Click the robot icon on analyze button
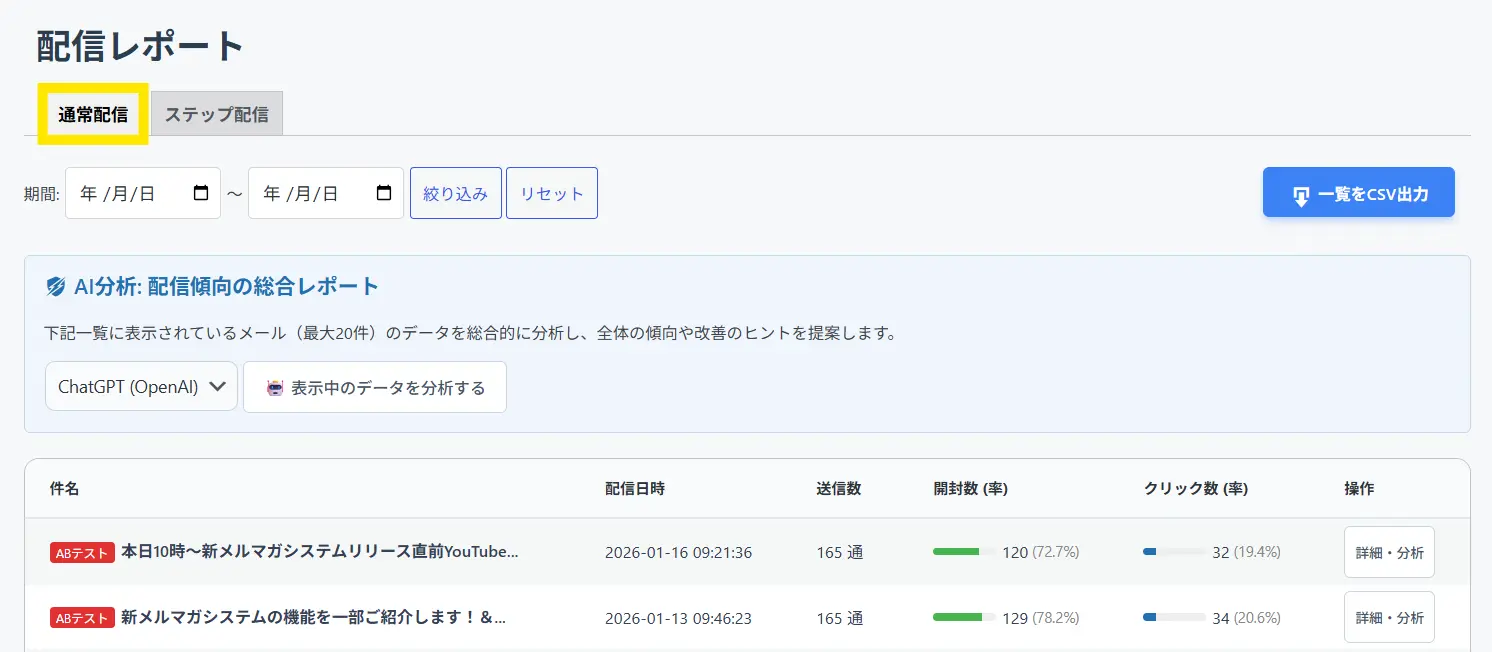Image resolution: width=1492 pixels, height=652 pixels. [275, 388]
